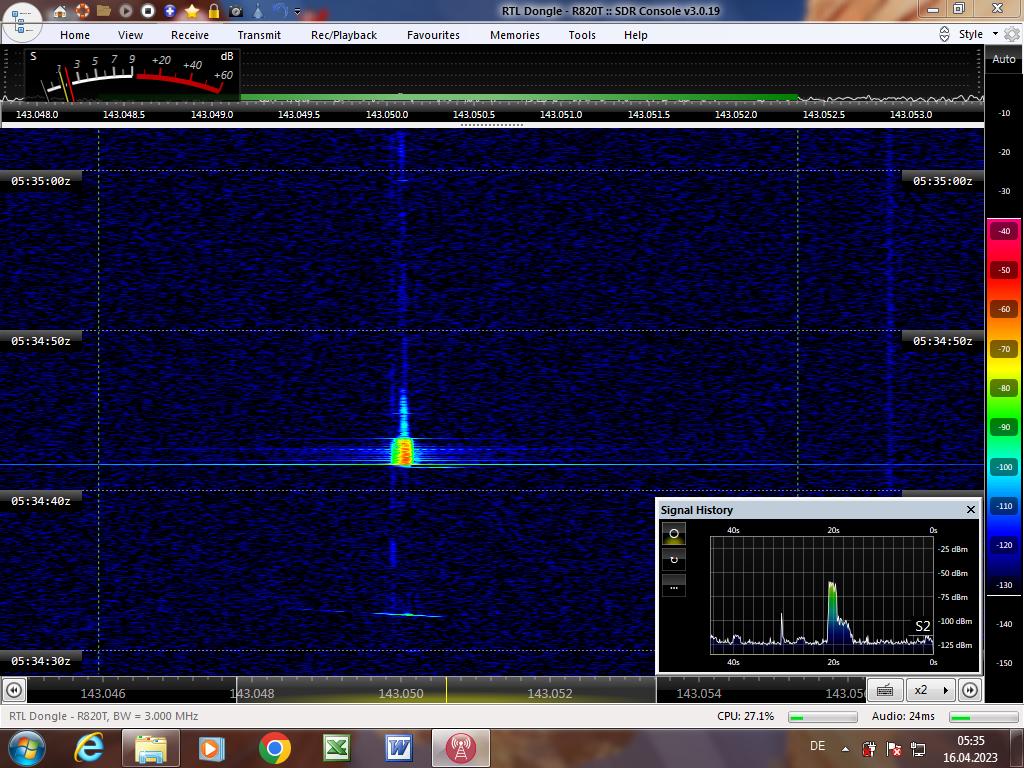Click the scroll-left round arrow button on frequency bar
Viewport: 1024px width, 768px height.
(x=14, y=690)
